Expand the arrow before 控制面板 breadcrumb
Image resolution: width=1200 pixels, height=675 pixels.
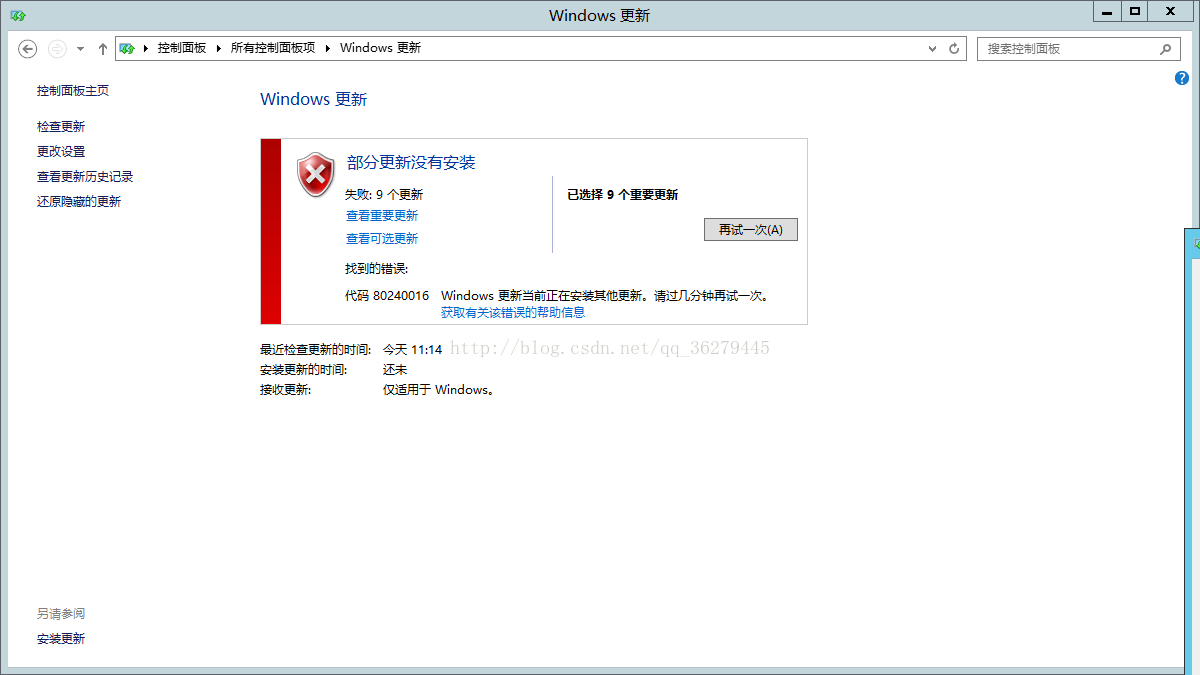pos(146,48)
